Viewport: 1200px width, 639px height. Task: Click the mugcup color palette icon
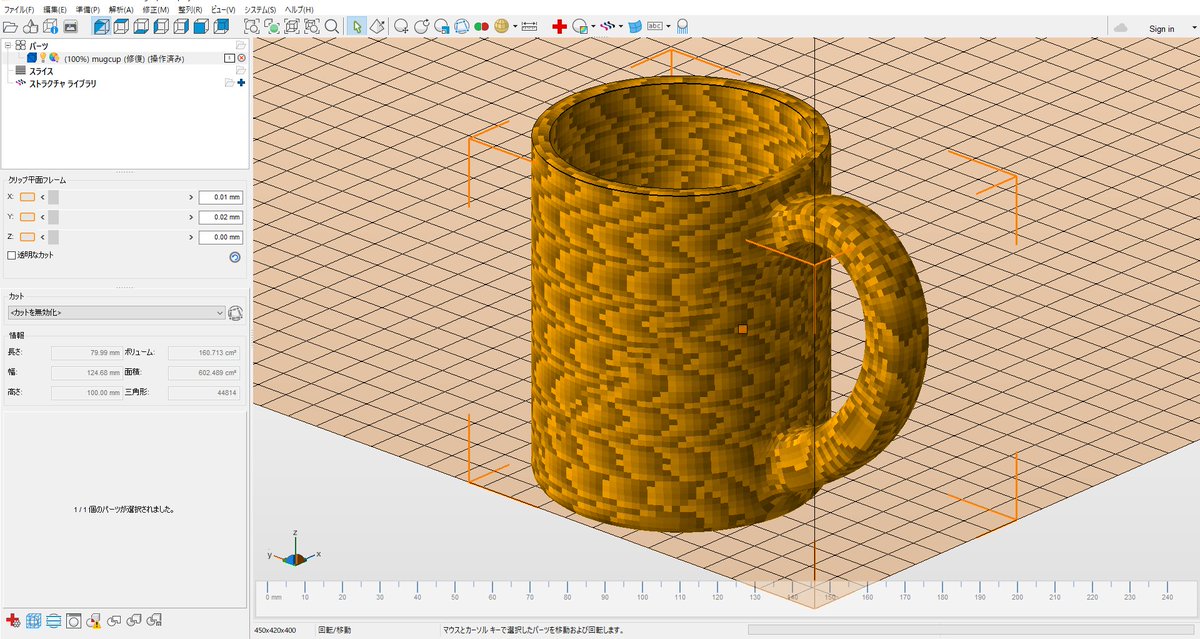[x=53, y=58]
